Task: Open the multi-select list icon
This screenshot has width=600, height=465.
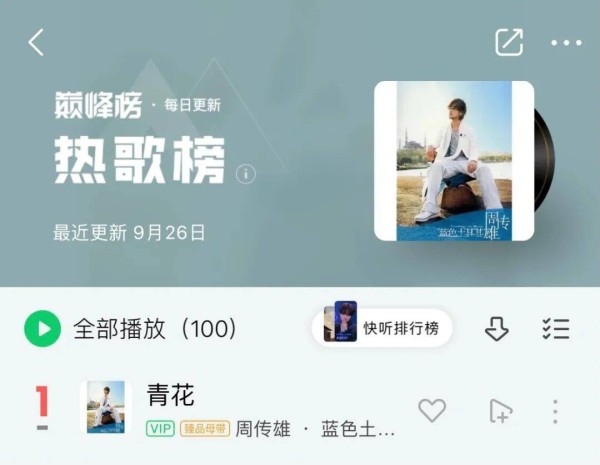Action: 556,329
